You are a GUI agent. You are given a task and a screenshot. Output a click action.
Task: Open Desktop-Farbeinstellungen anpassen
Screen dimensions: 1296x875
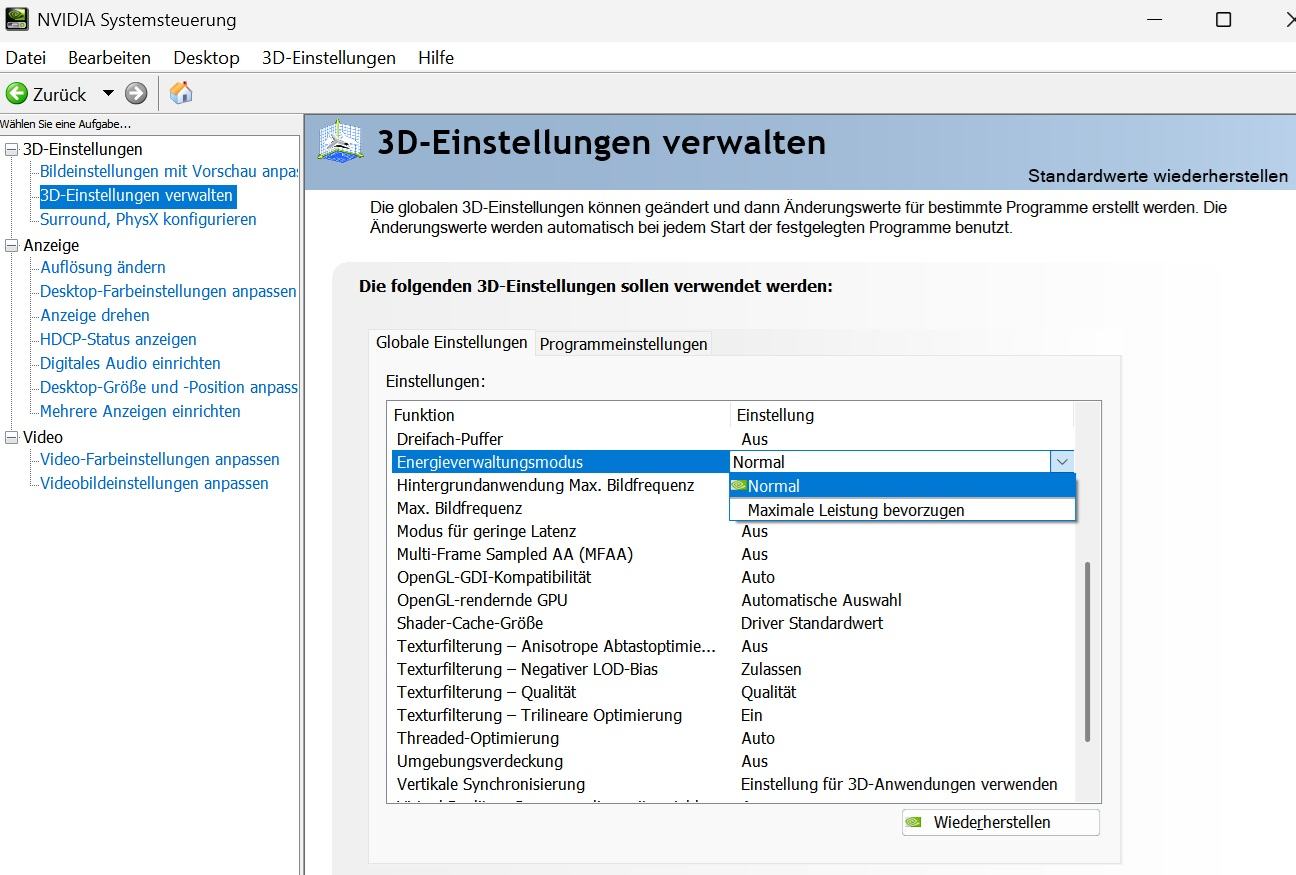pyautogui.click(x=168, y=291)
